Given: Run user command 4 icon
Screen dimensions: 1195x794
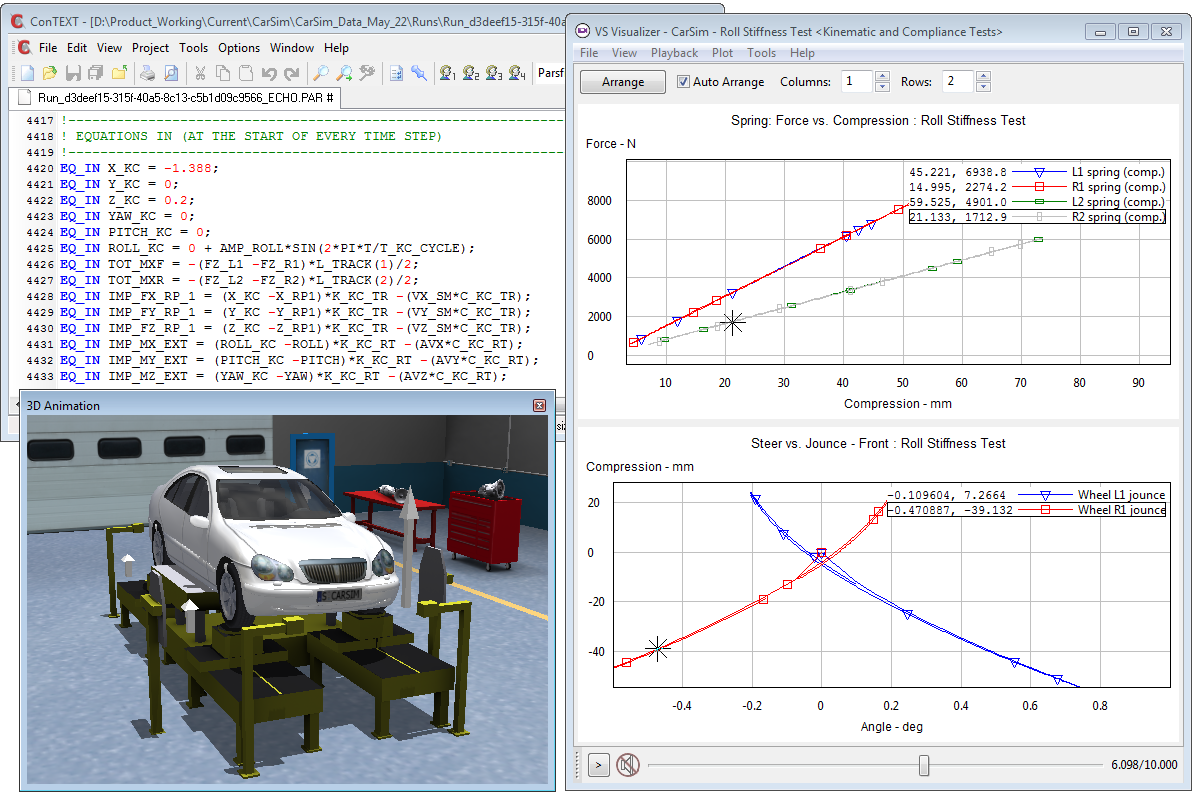Looking at the screenshot, I should 517,73.
